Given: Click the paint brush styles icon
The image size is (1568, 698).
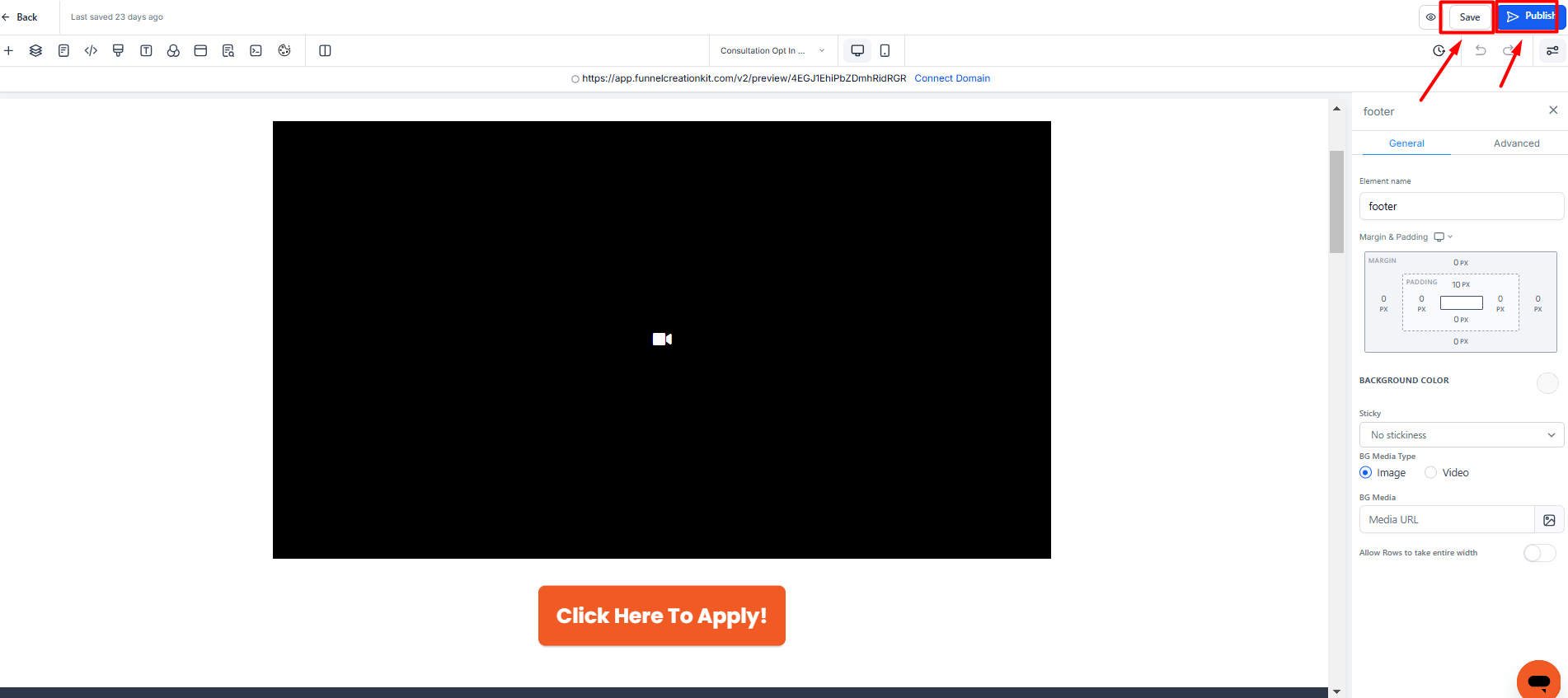Looking at the screenshot, I should (118, 50).
